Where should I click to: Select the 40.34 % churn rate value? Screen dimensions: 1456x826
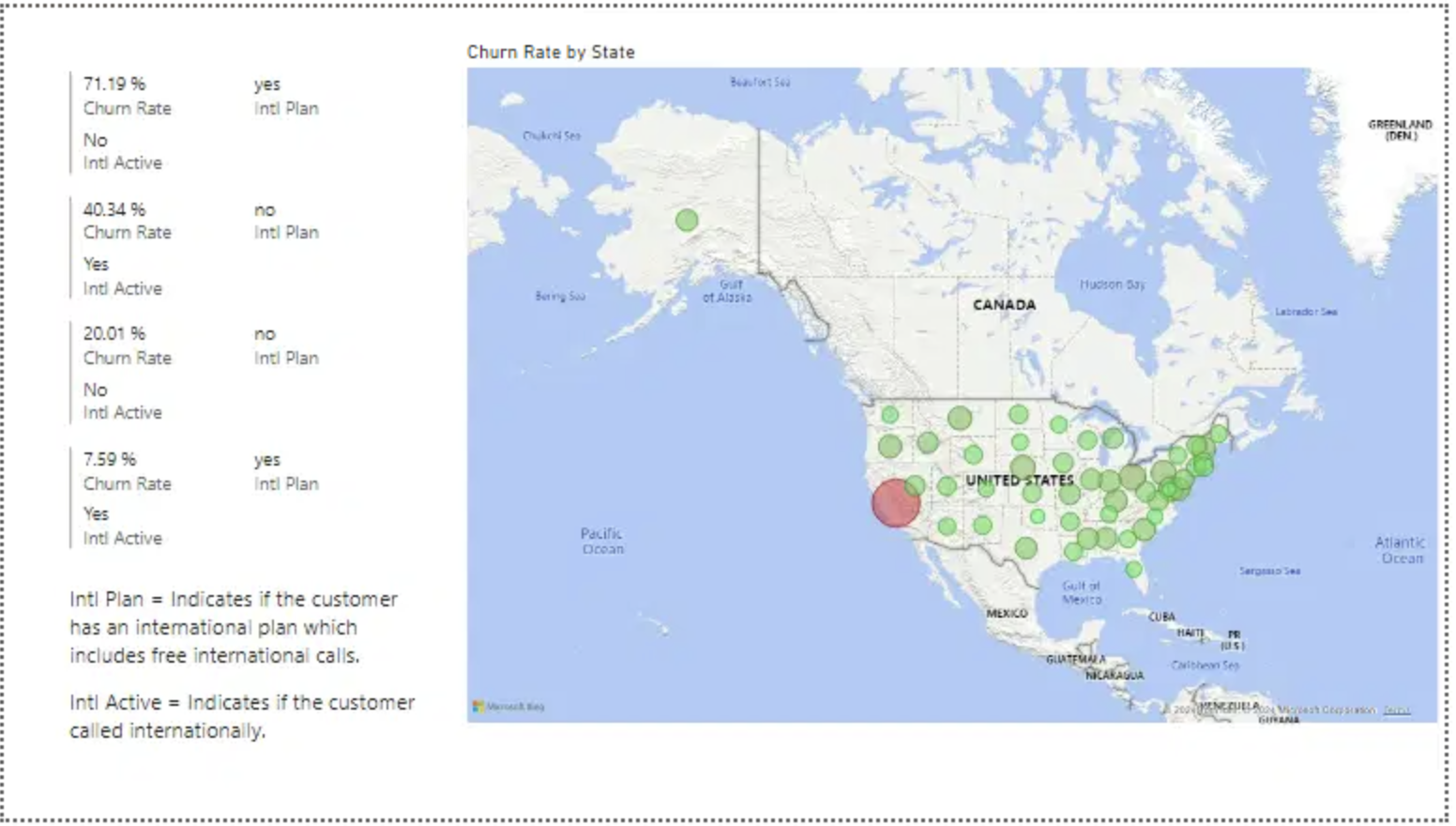[x=114, y=209]
